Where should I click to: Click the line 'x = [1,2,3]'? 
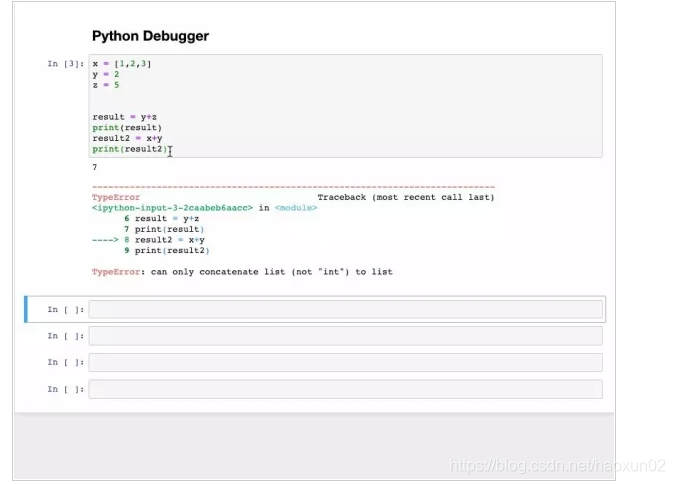pyautogui.click(x=122, y=64)
